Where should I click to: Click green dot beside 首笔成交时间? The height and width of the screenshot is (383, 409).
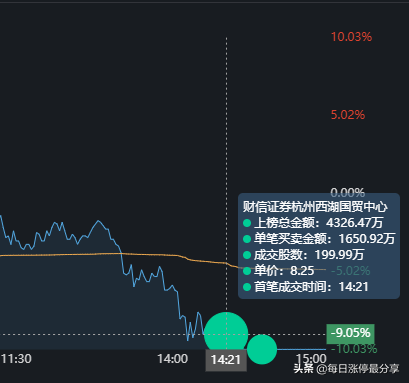pyautogui.click(x=247, y=287)
